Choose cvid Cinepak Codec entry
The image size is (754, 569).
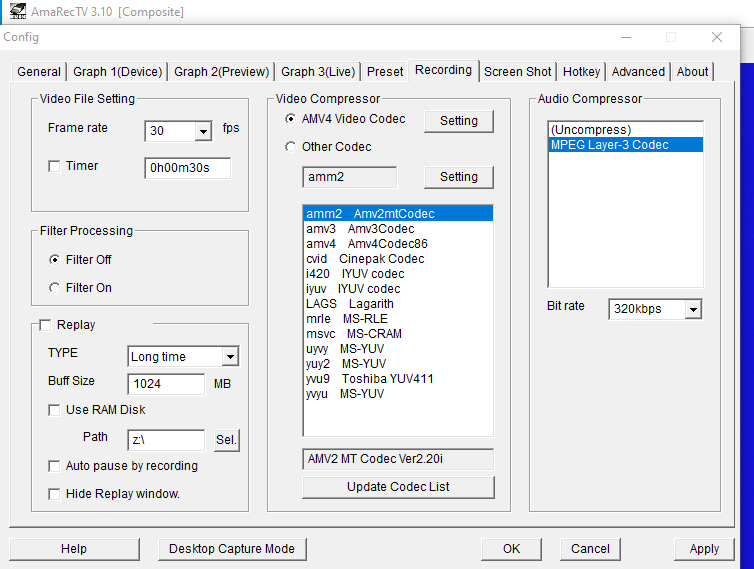click(398, 259)
